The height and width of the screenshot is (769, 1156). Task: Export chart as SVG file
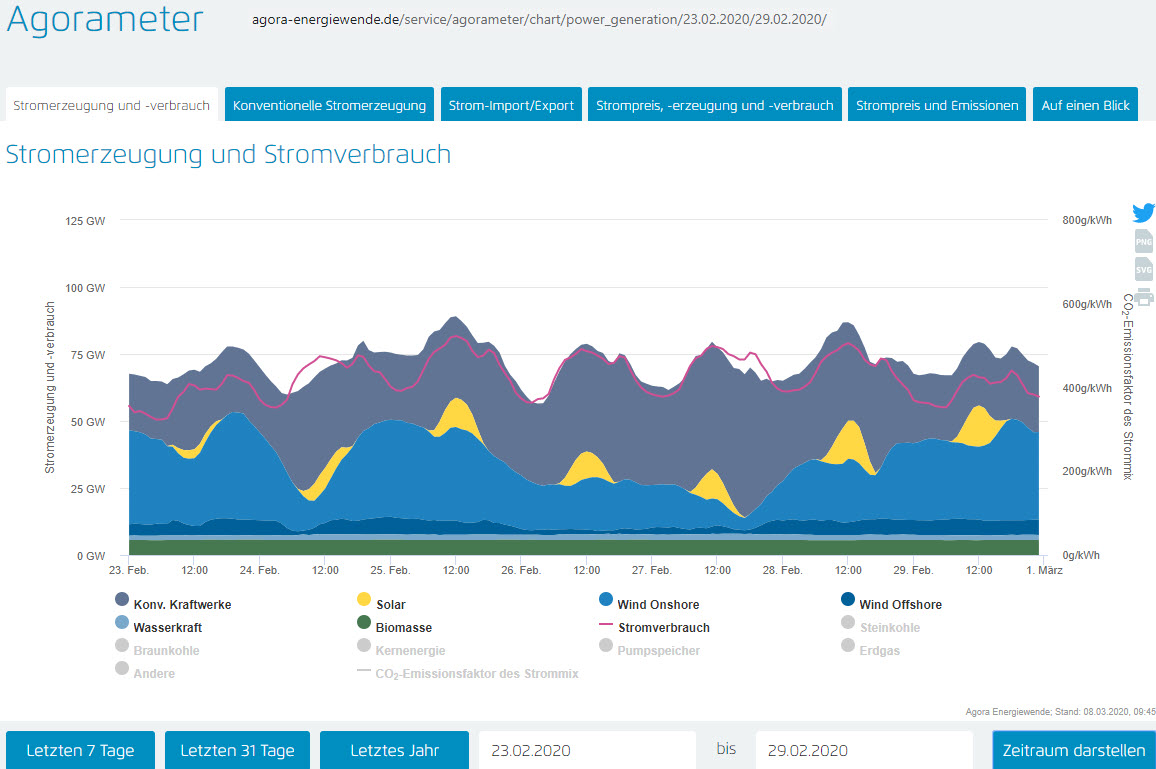click(1143, 269)
